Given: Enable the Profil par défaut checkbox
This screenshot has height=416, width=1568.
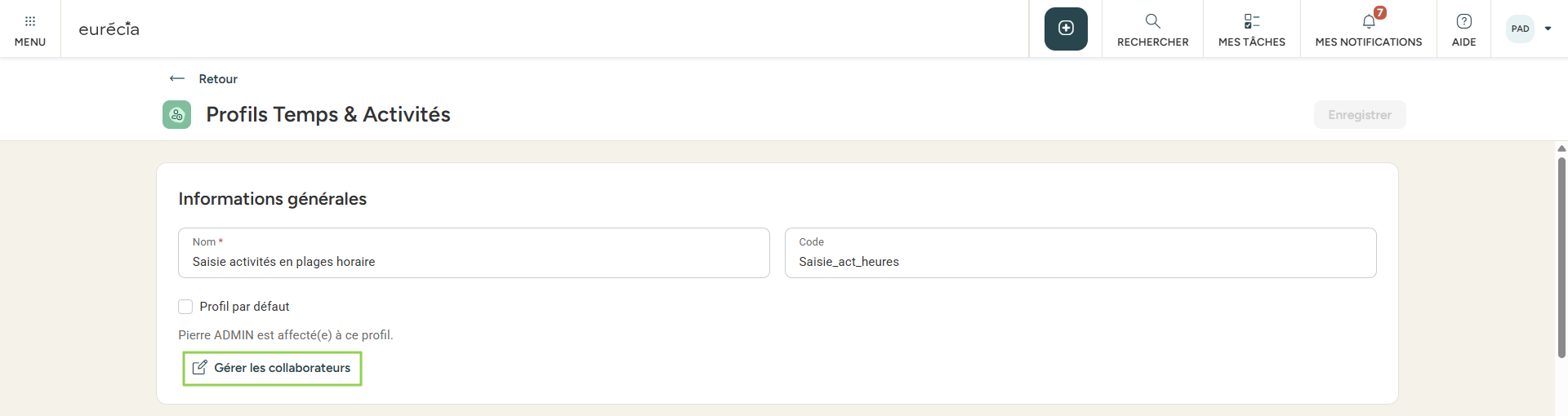Looking at the screenshot, I should (x=185, y=307).
